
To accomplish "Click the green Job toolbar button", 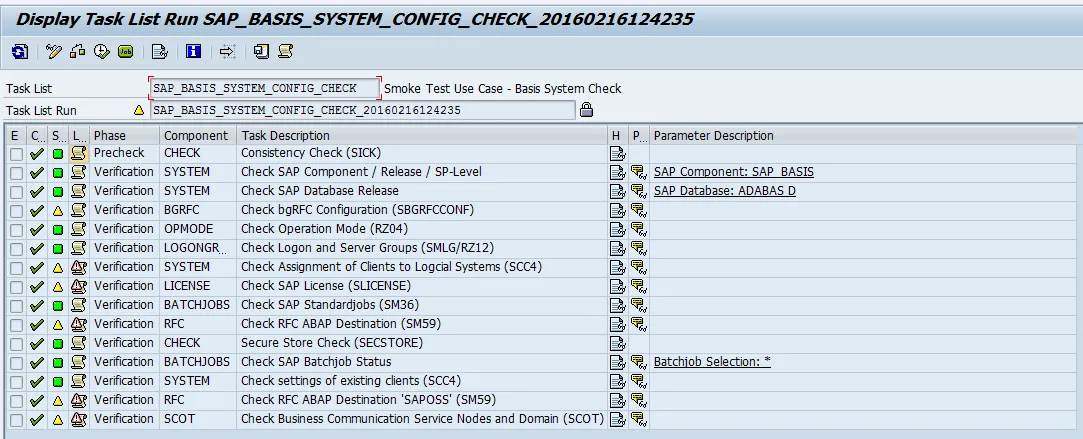I will pyautogui.click(x=125, y=52).
